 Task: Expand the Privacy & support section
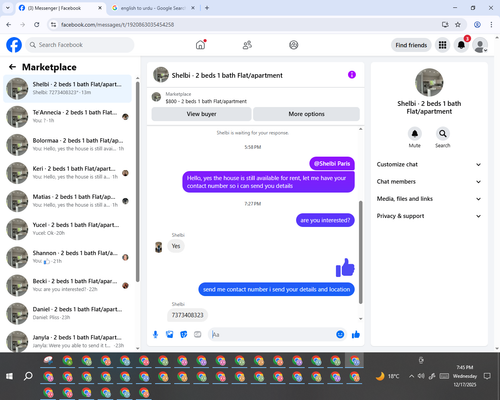(429, 216)
